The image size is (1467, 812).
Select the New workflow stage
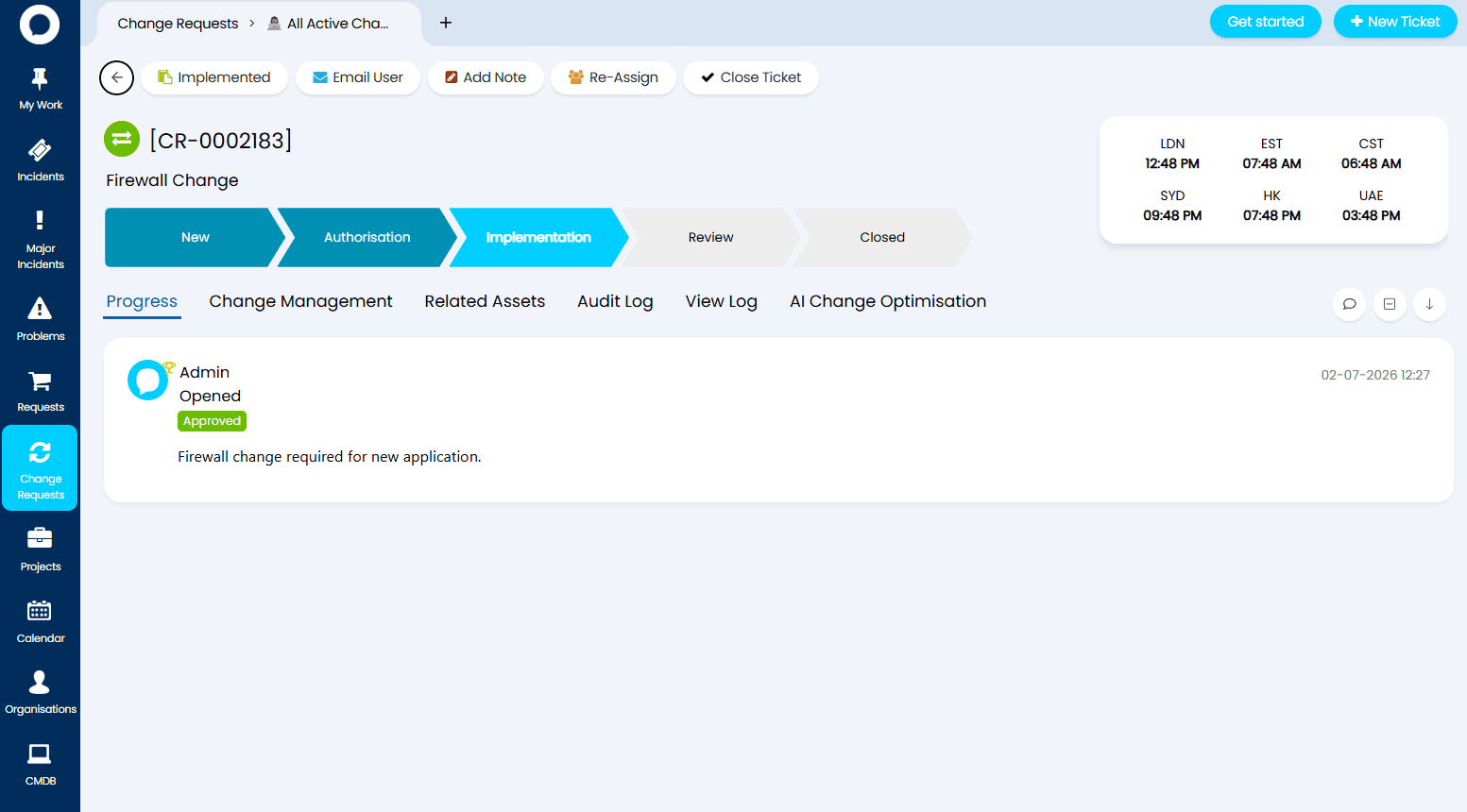point(194,237)
